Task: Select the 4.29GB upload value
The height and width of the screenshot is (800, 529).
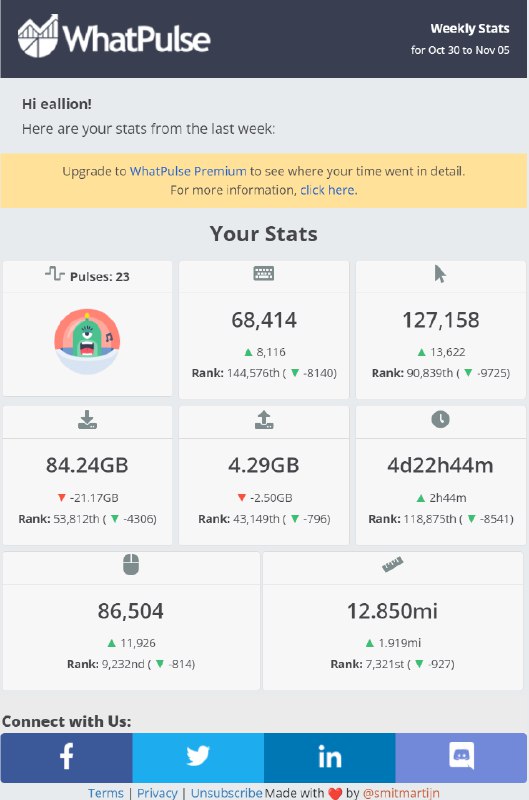Action: pyautogui.click(x=264, y=465)
